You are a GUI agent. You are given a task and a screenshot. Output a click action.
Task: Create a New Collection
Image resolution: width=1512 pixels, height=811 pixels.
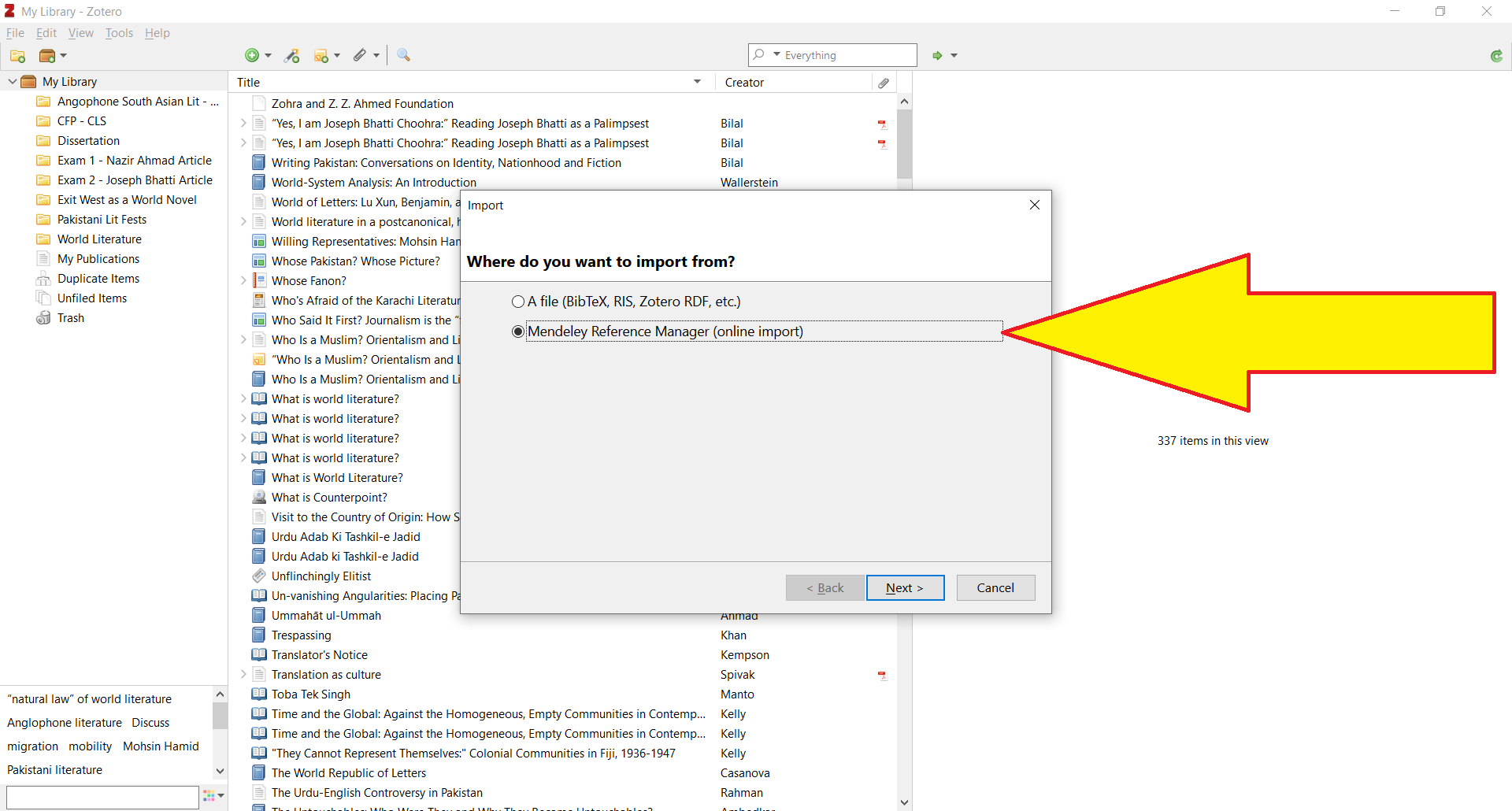point(17,55)
